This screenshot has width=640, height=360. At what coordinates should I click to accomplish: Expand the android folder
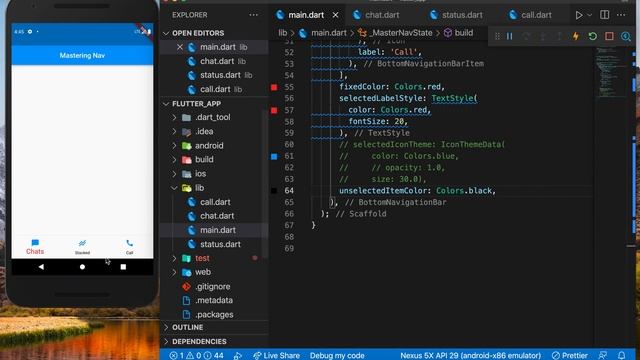(x=174, y=146)
